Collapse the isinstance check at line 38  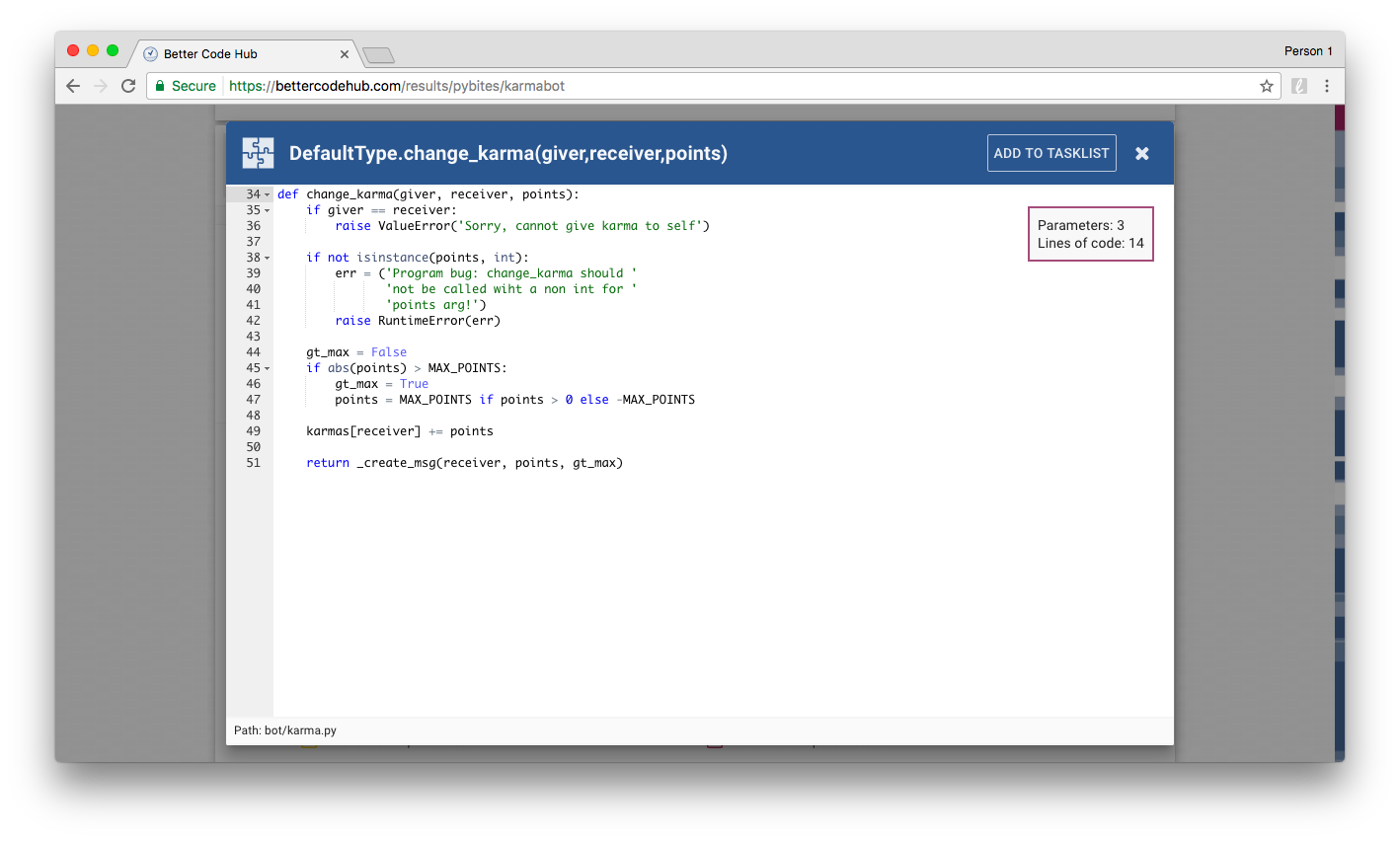tap(267, 257)
